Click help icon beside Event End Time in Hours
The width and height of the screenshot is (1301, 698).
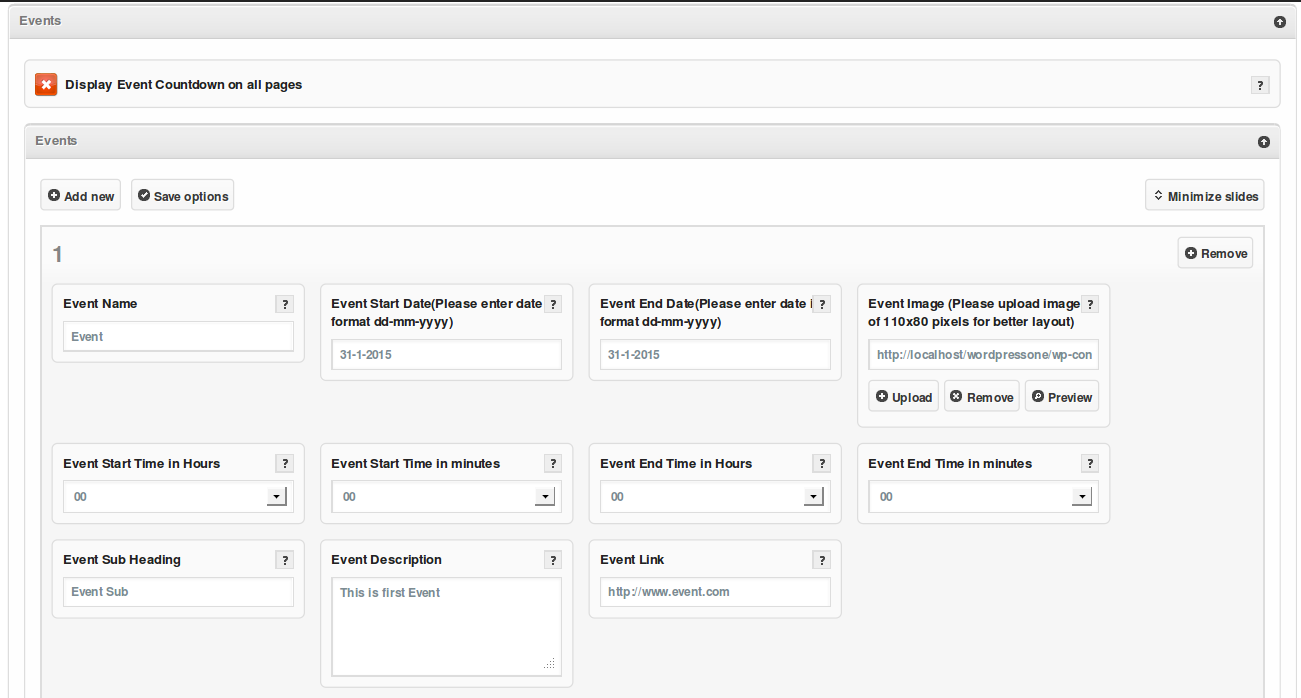822,464
